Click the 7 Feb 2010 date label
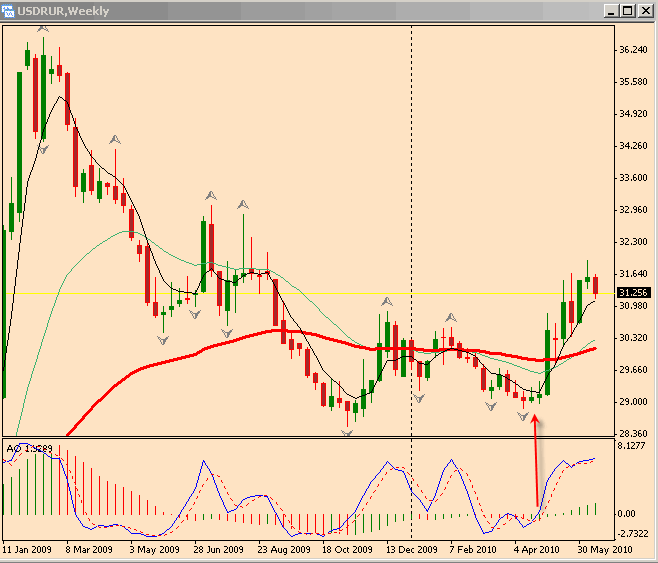This screenshot has width=658, height=563. (x=473, y=549)
